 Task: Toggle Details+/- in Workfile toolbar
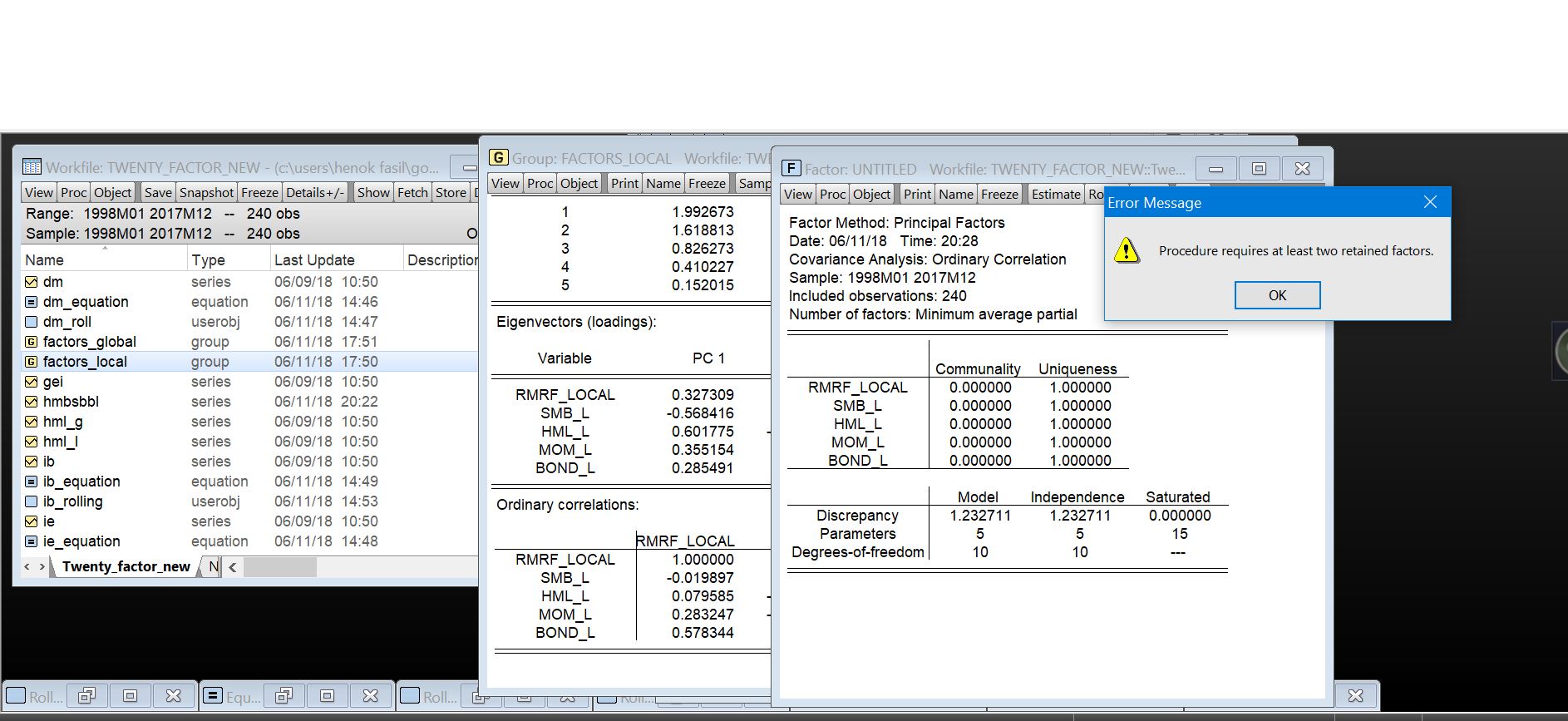[315, 192]
